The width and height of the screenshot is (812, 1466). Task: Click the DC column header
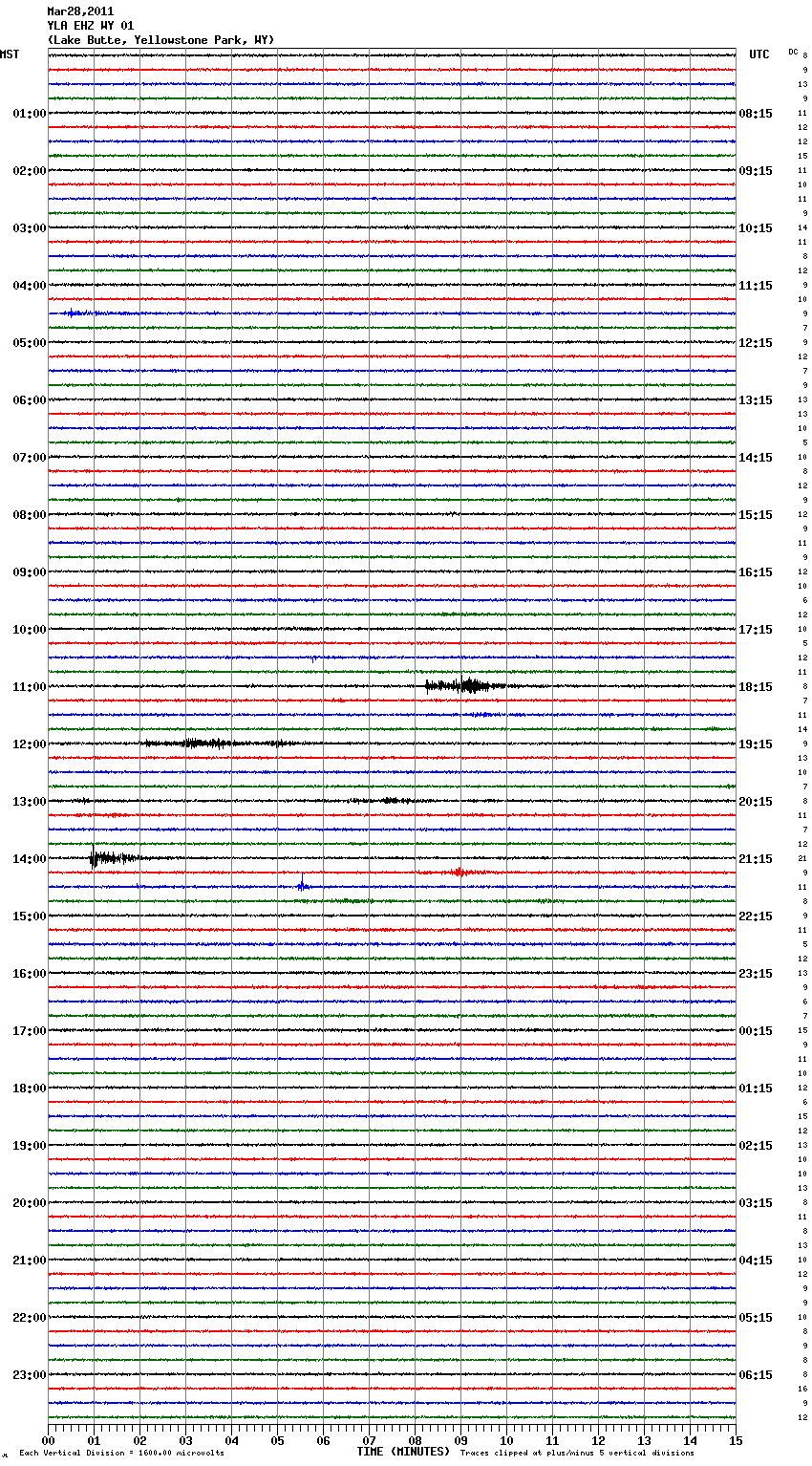793,52
